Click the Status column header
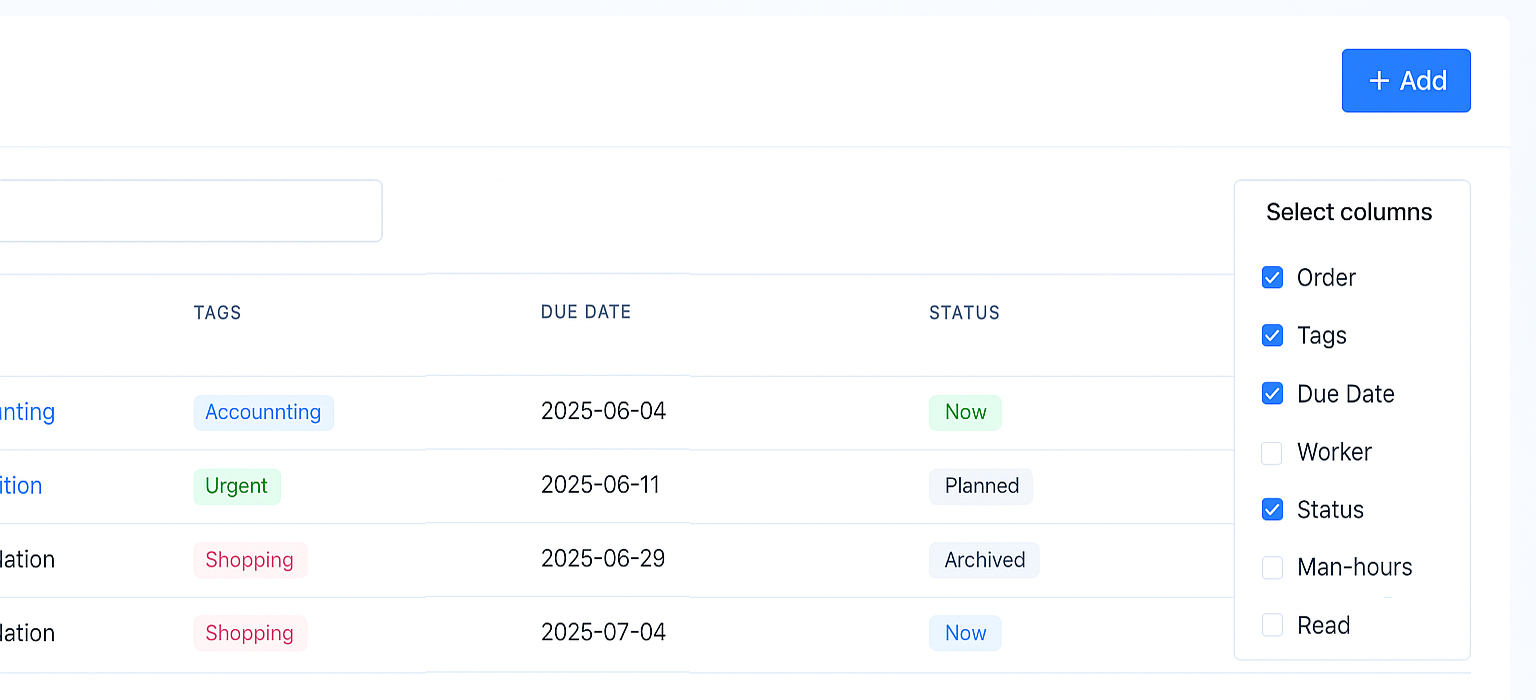 964,312
